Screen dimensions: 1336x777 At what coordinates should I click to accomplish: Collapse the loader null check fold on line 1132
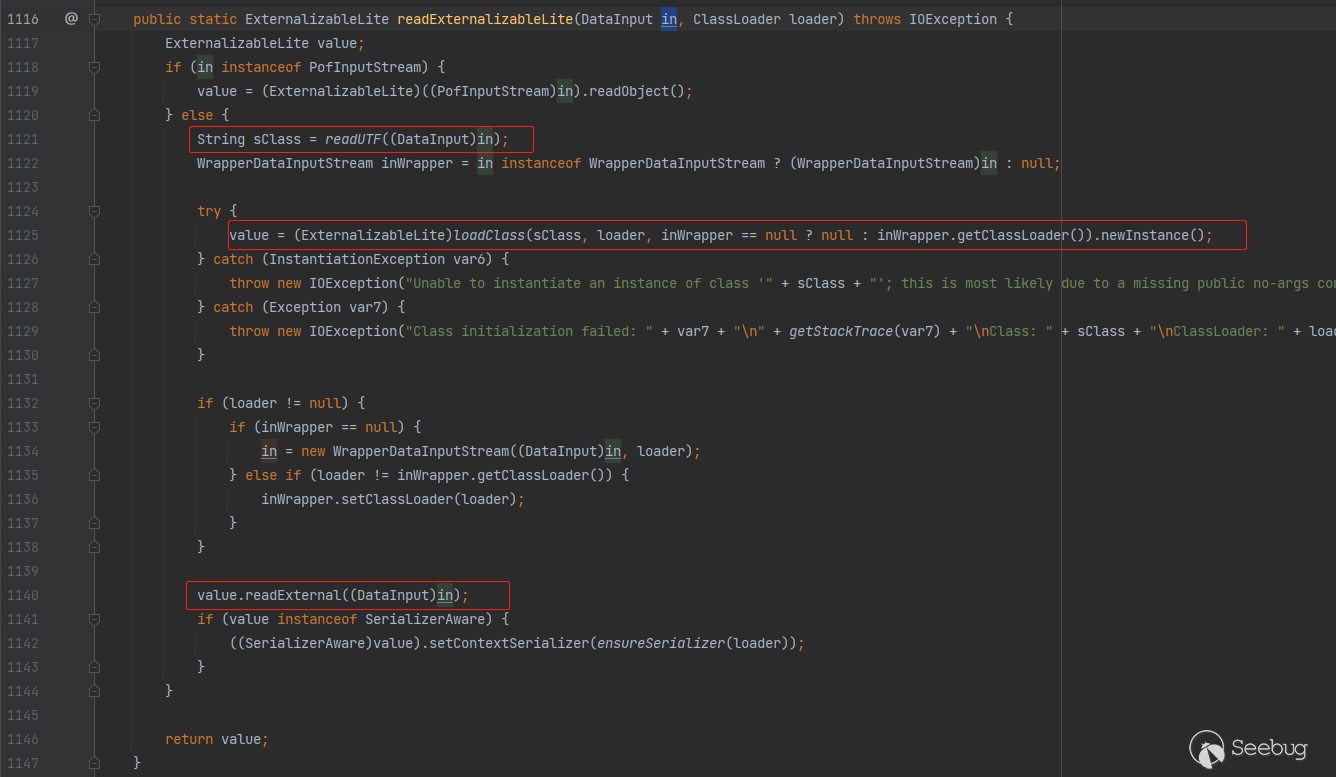[94, 403]
